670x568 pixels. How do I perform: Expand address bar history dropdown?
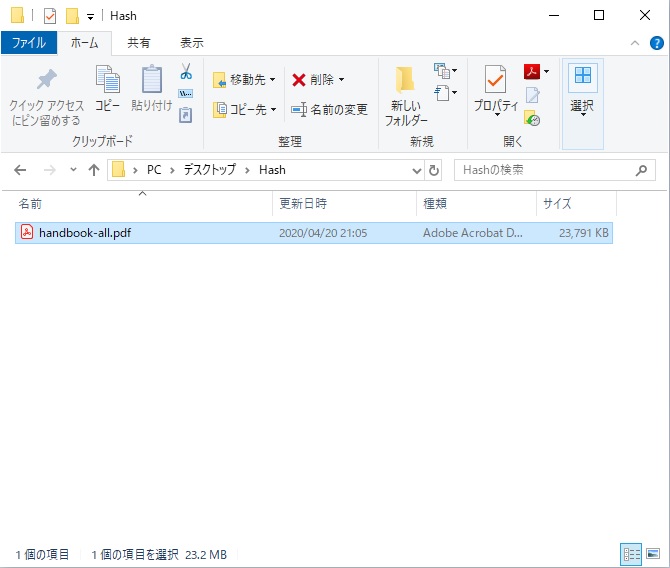[x=417, y=171]
